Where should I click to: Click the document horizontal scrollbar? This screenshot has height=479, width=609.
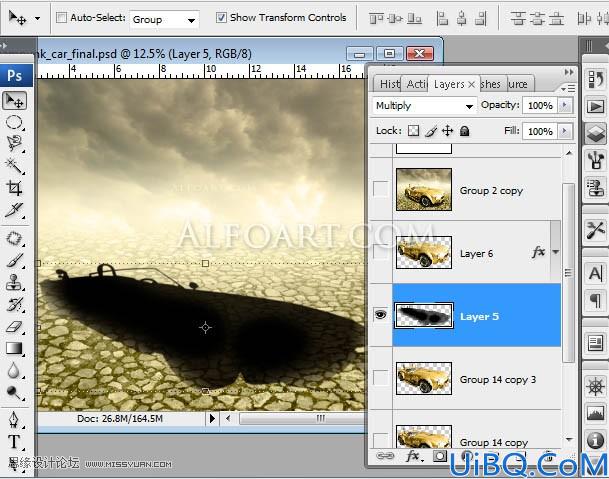click(x=303, y=418)
